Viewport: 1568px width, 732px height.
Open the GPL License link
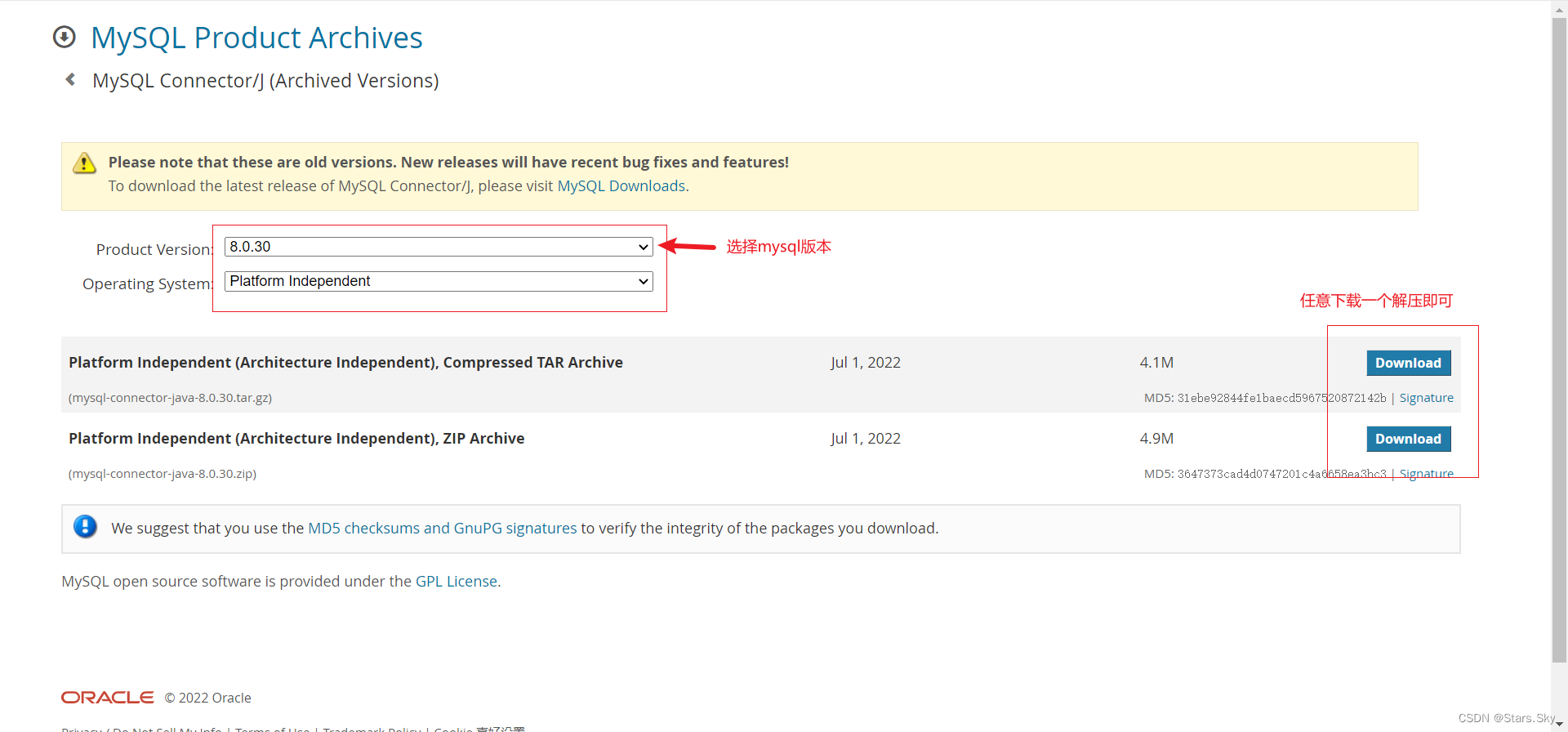(457, 582)
